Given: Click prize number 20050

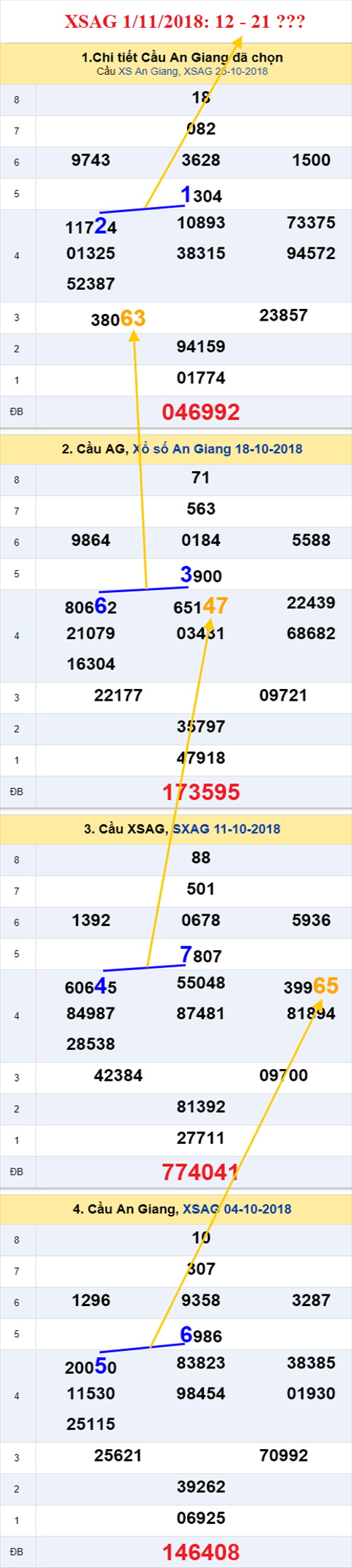Looking at the screenshot, I should click(91, 1367).
